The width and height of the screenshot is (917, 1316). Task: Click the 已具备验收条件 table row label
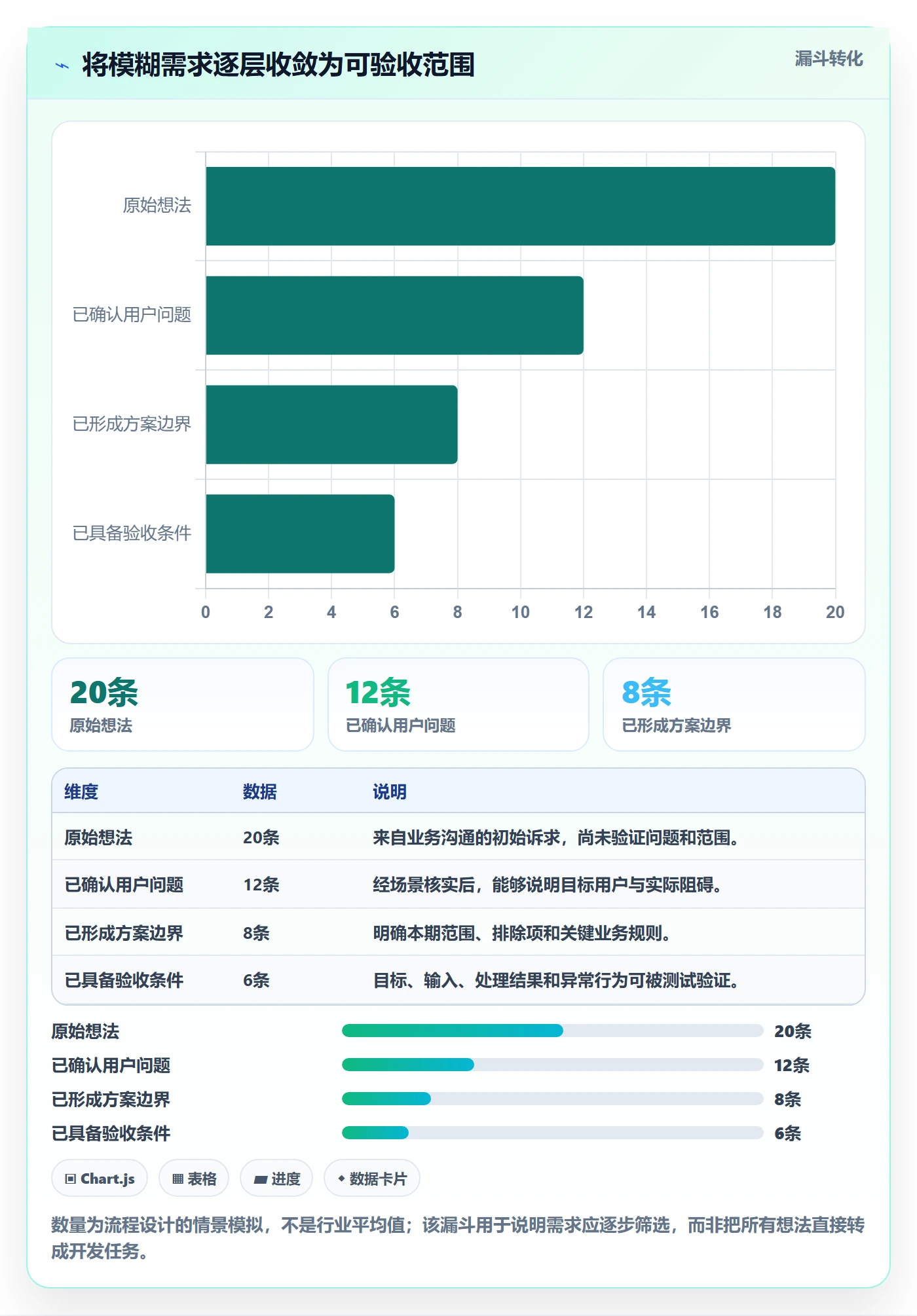(x=124, y=980)
